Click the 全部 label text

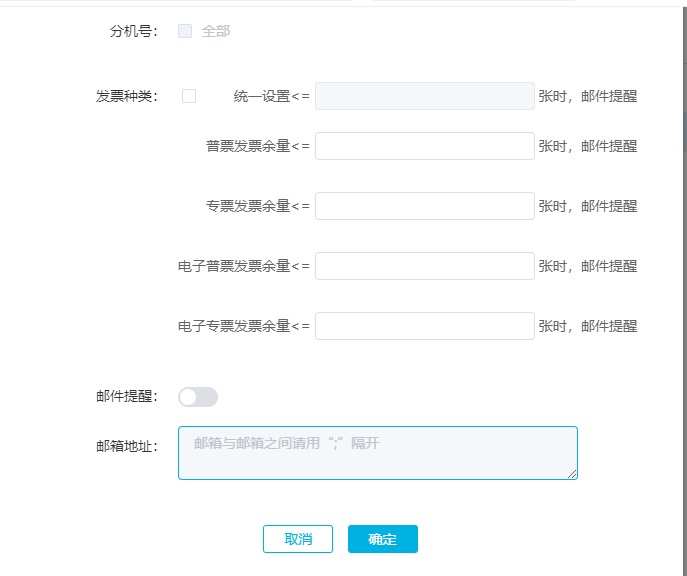[216, 31]
